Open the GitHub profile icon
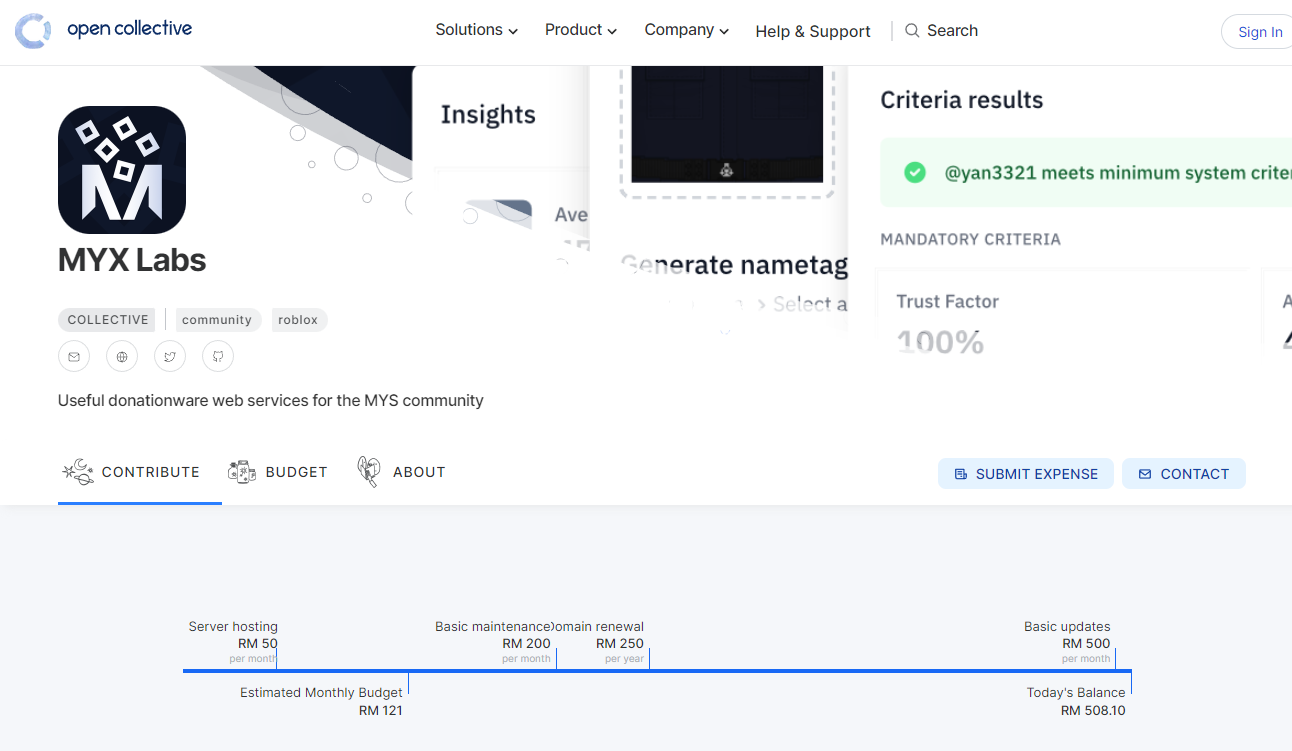Viewport: 1292px width, 751px height. coord(218,356)
